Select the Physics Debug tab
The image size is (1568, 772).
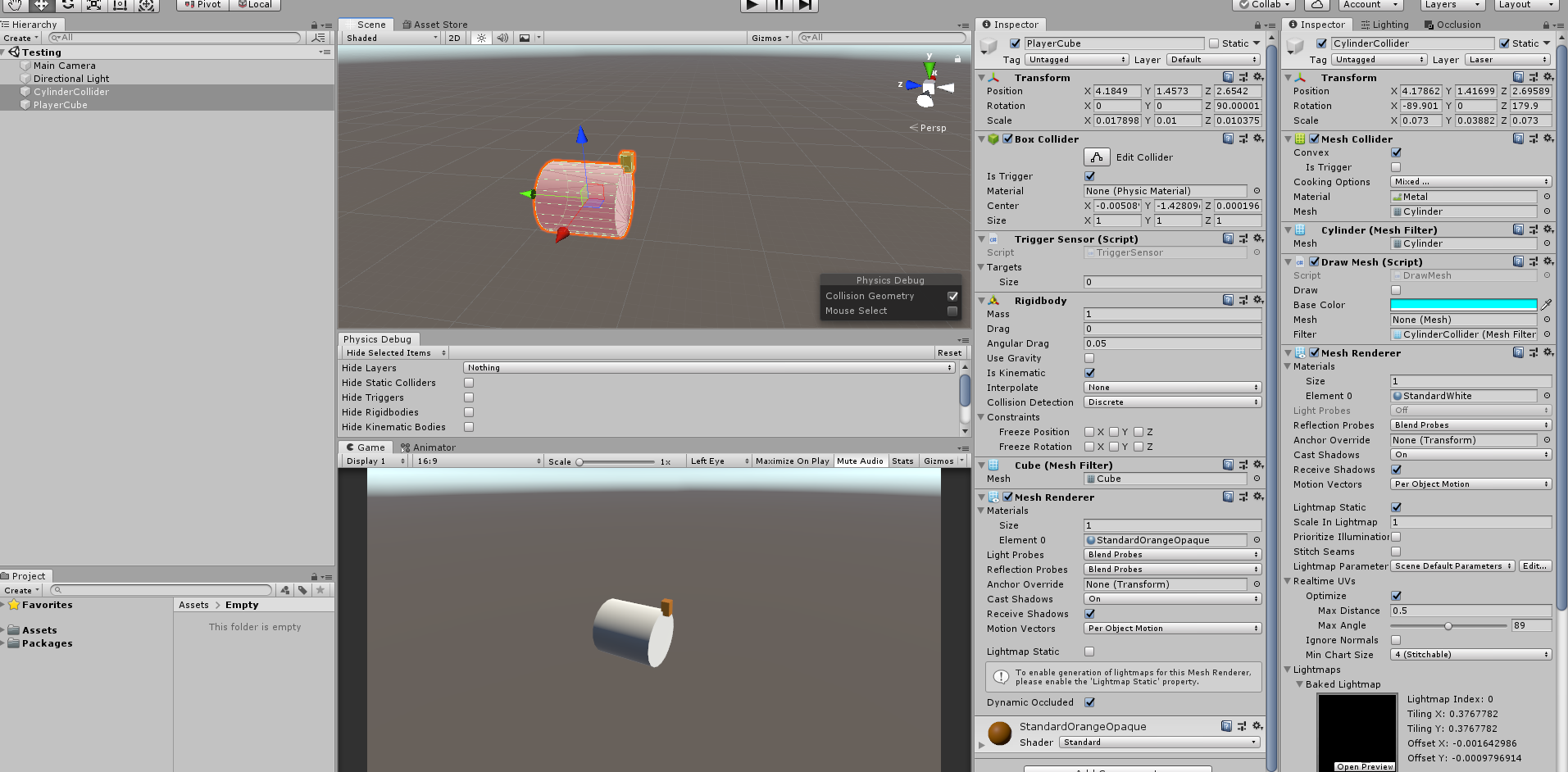378,339
